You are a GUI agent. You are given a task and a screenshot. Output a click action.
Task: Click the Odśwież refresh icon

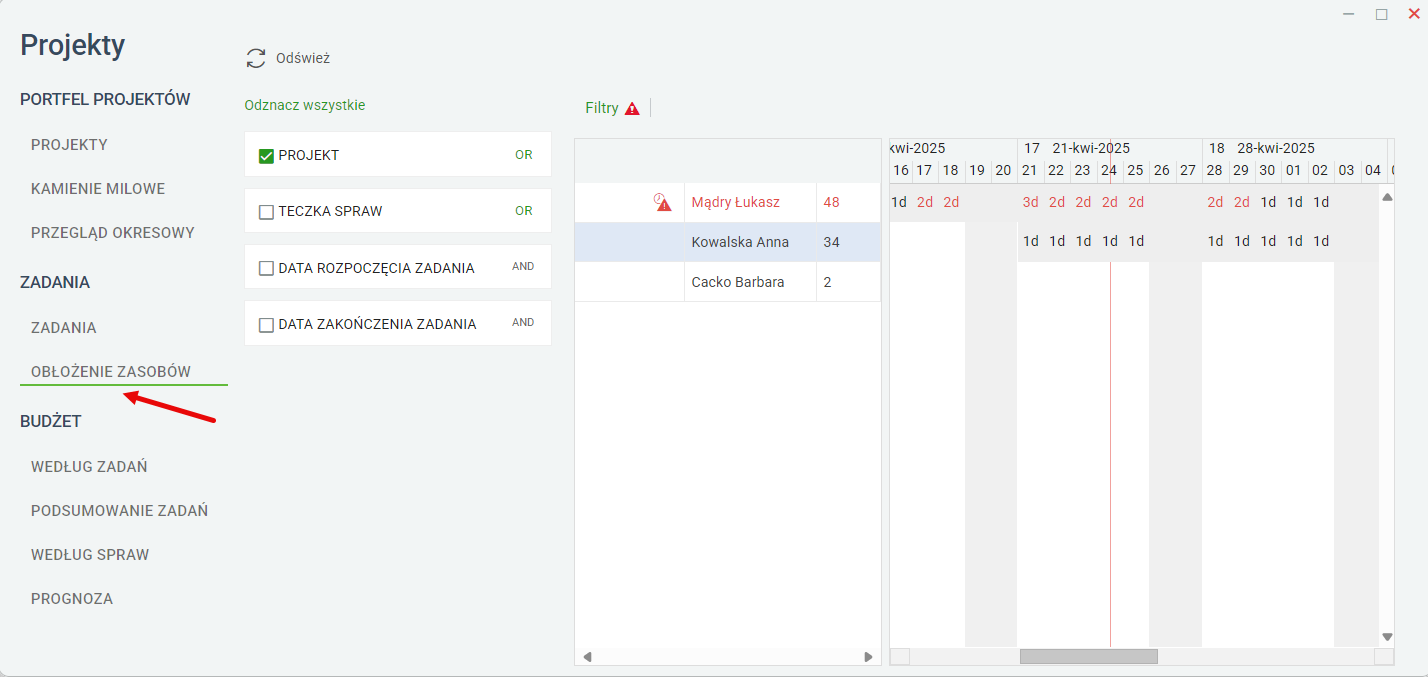point(256,58)
